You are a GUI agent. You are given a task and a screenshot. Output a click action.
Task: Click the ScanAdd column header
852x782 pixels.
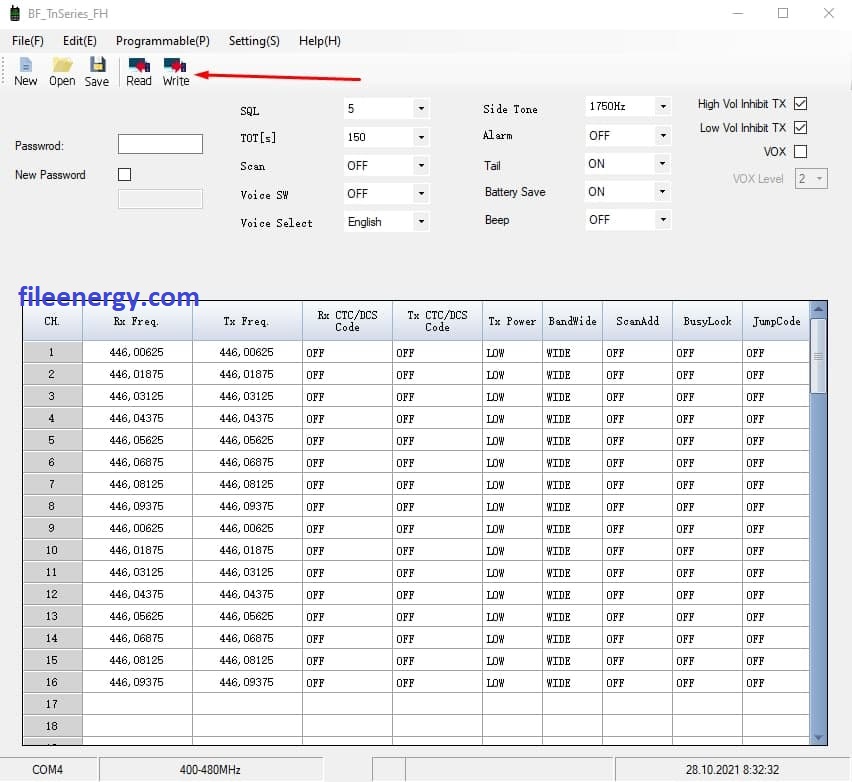637,321
